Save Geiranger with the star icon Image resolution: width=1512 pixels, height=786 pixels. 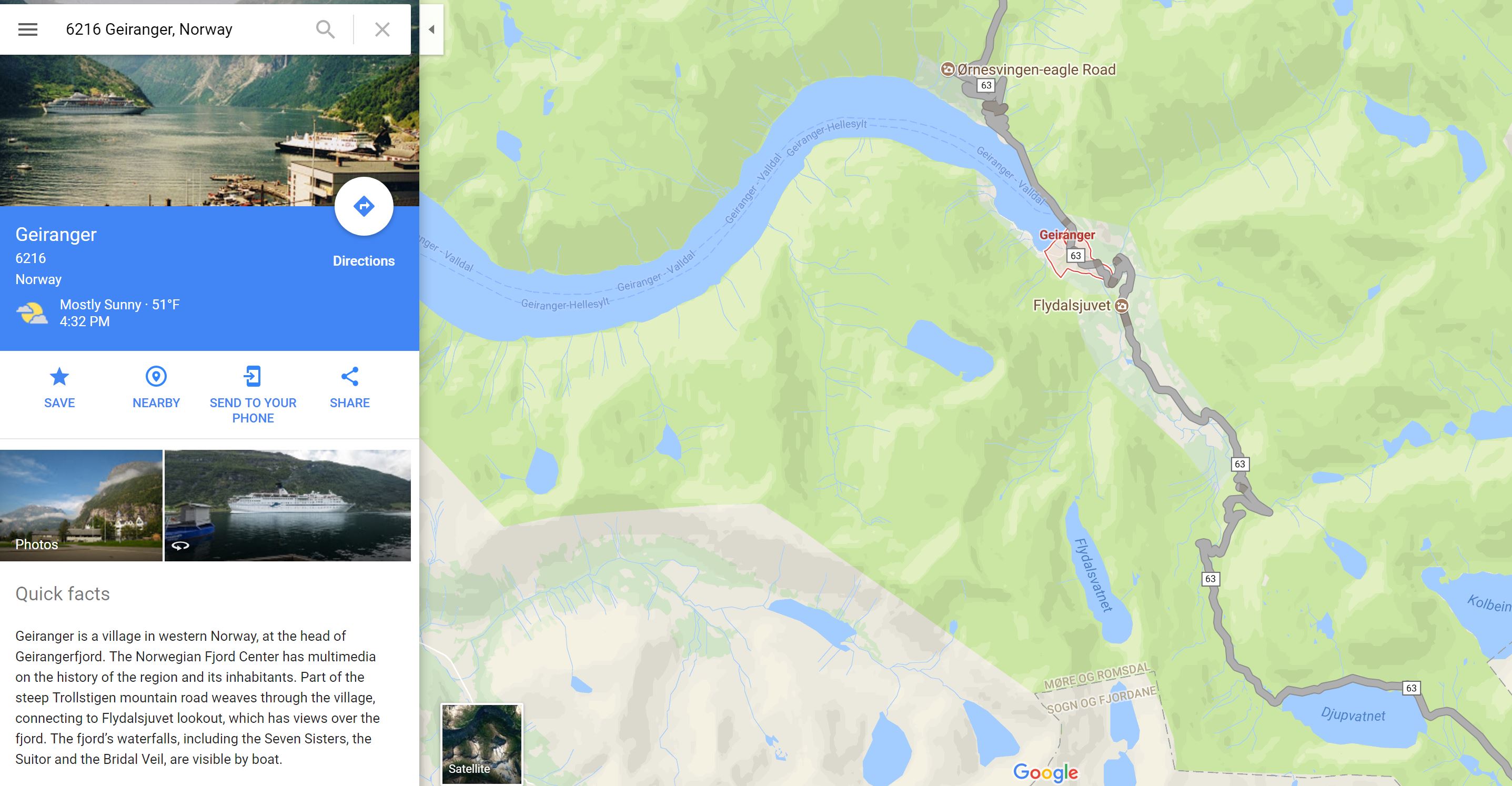click(x=59, y=376)
